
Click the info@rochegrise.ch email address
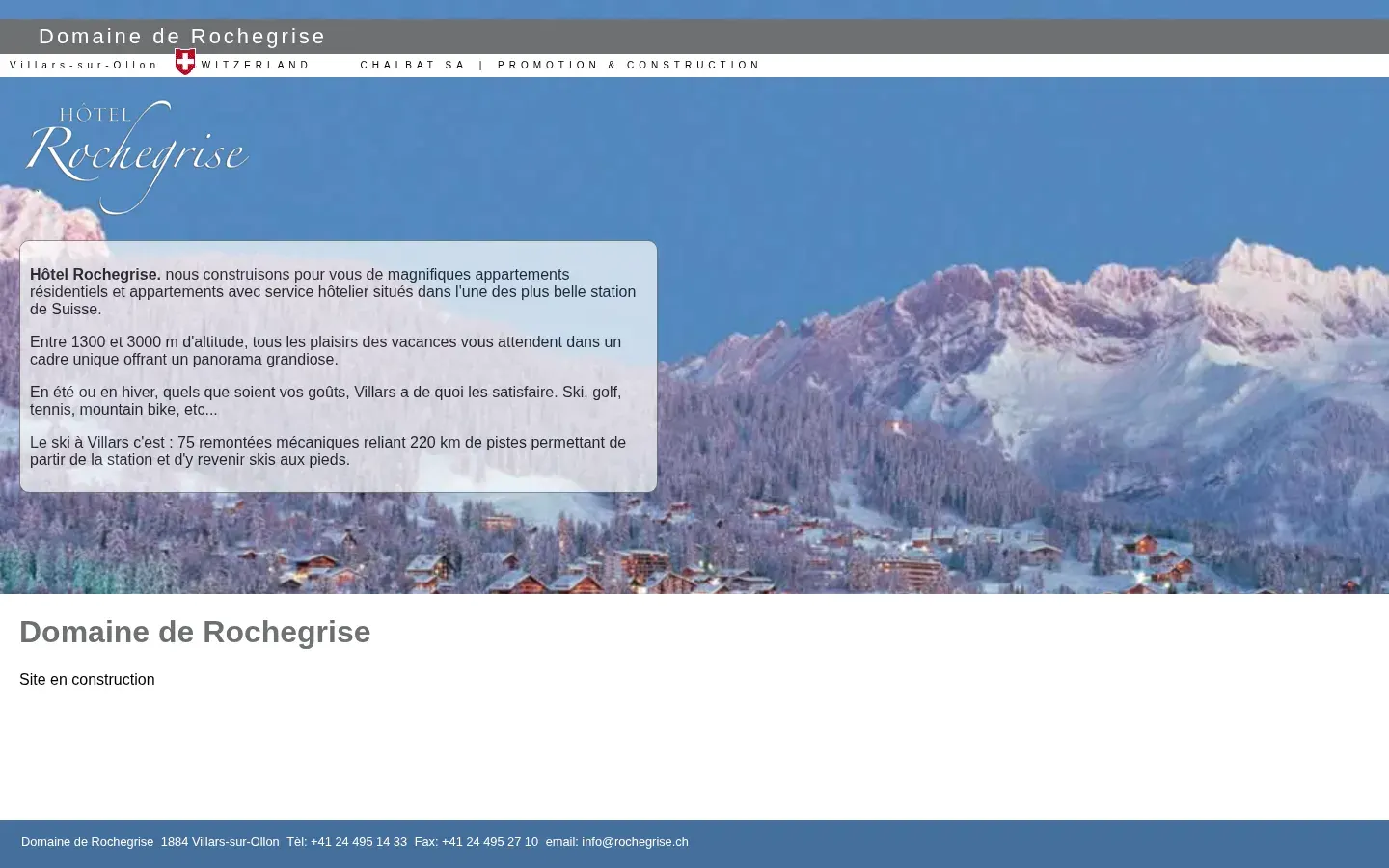[x=635, y=842]
